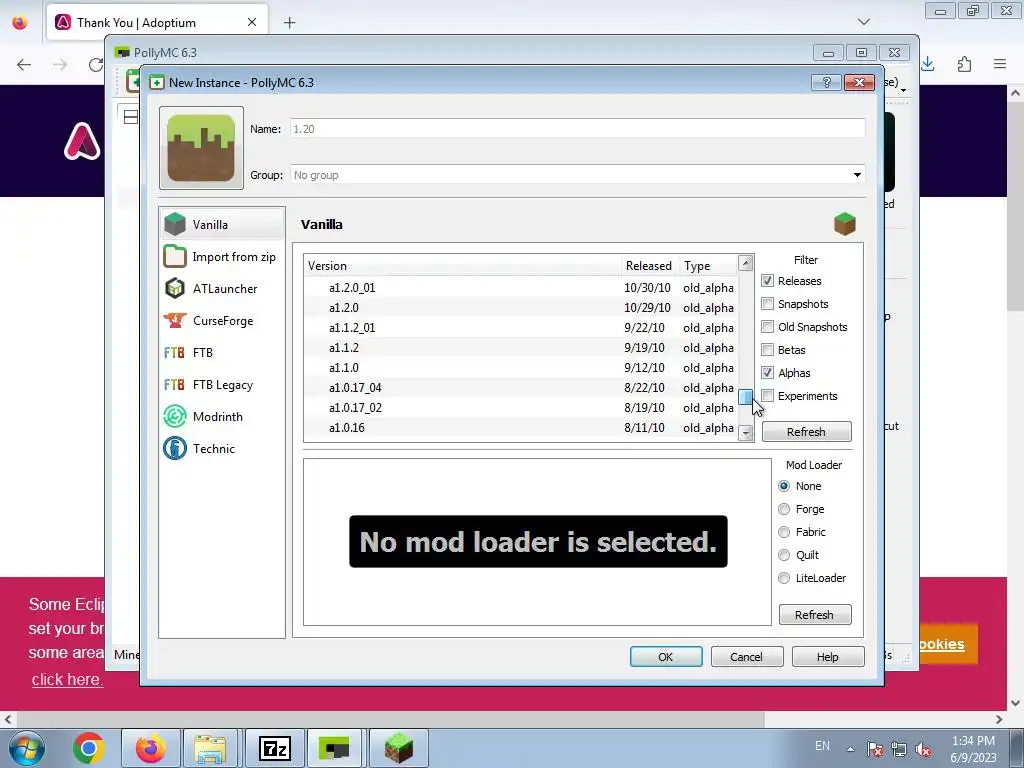1024x768 pixels.
Task: Show hidden system tray icons
Action: (x=850, y=748)
